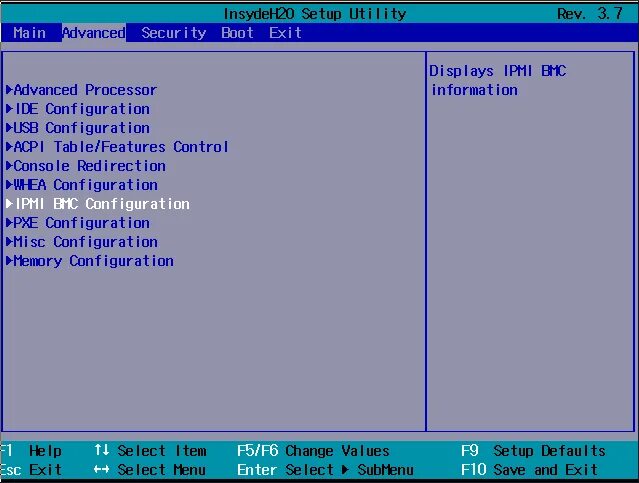Click Enter Select SubMenu hint

click(x=325, y=470)
